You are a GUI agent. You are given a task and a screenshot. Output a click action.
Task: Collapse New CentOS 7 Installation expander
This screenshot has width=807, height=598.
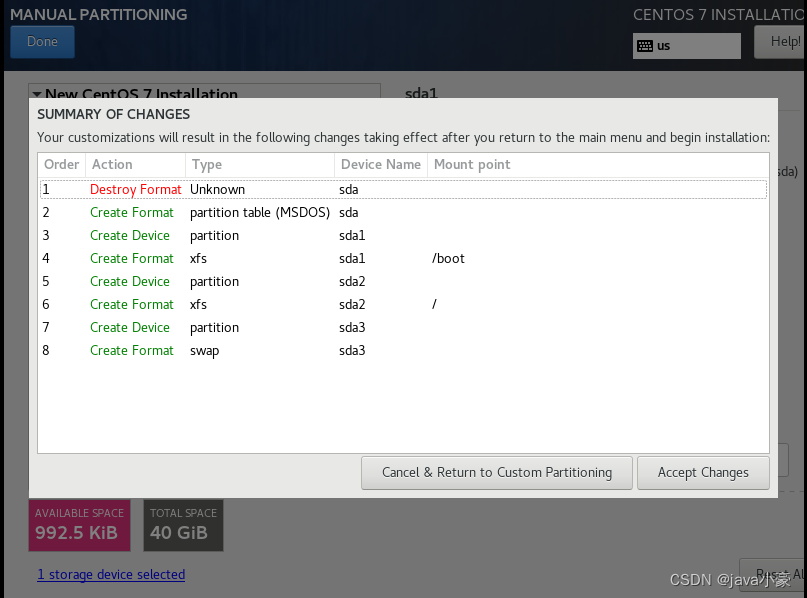point(37,94)
